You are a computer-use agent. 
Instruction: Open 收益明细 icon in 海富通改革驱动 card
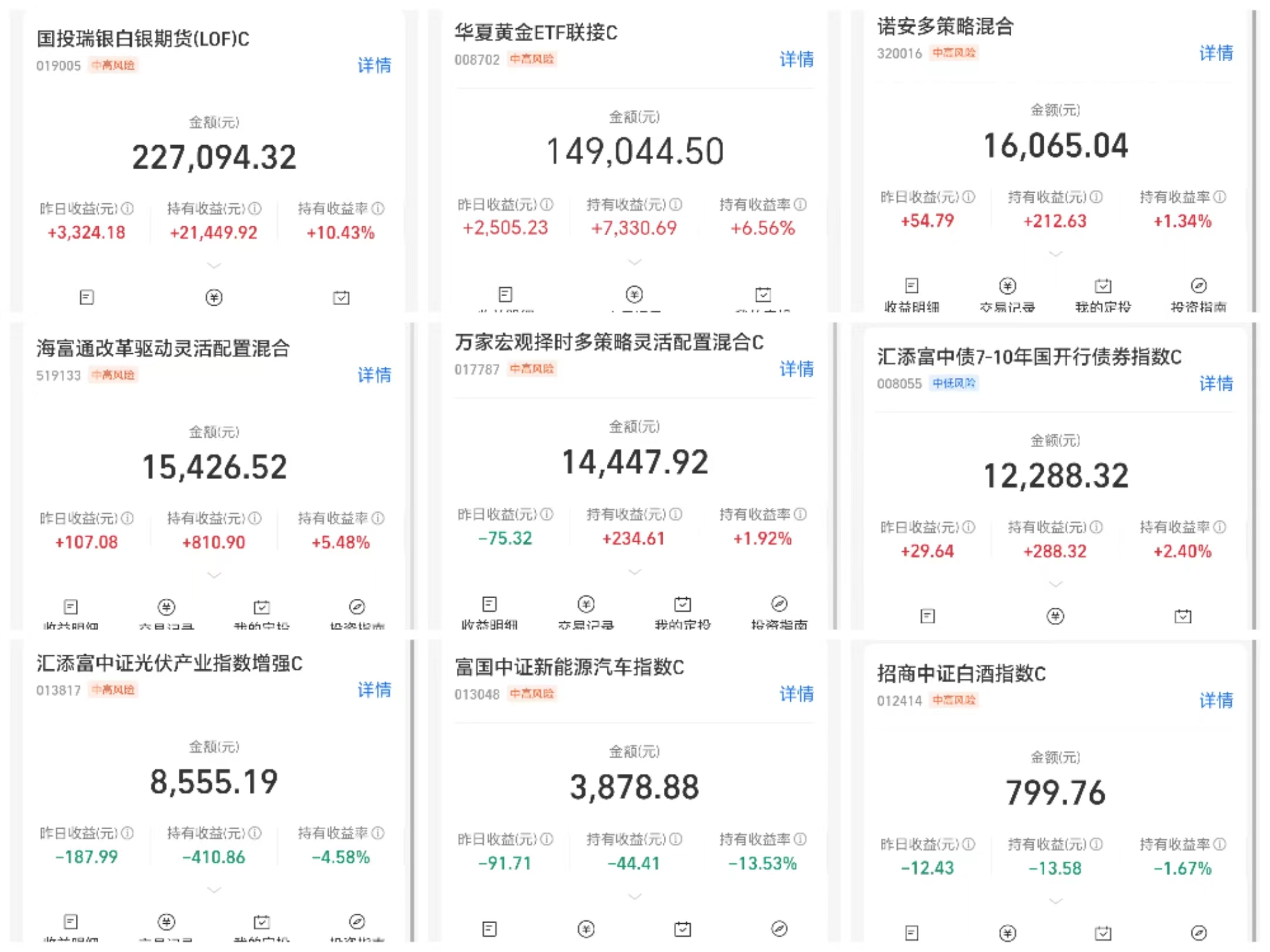(71, 606)
